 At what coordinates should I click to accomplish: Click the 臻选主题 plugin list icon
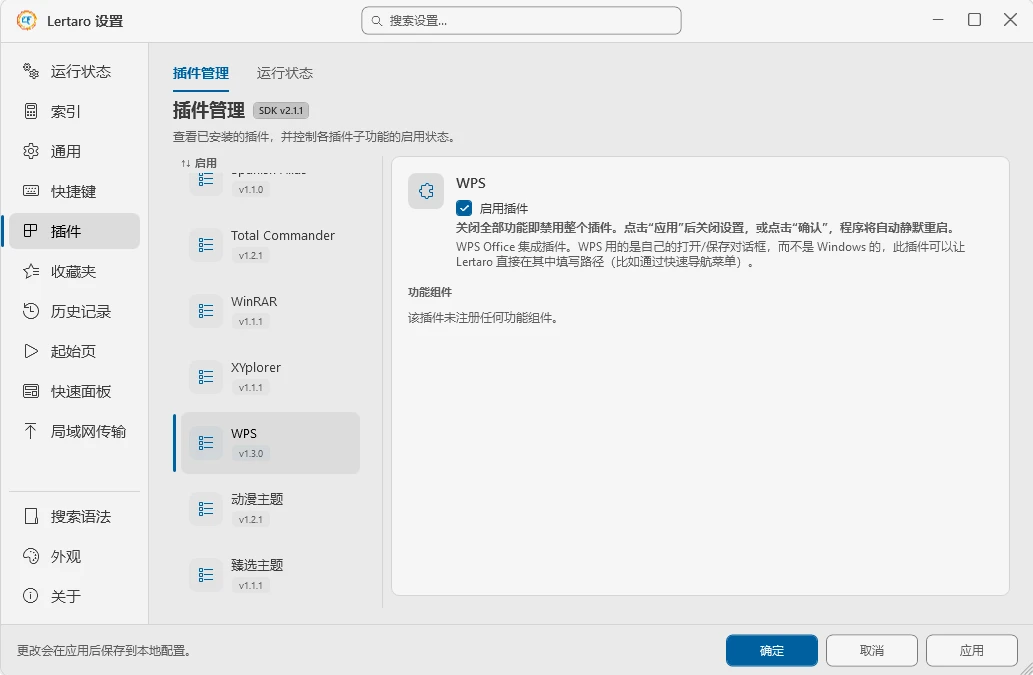point(206,575)
